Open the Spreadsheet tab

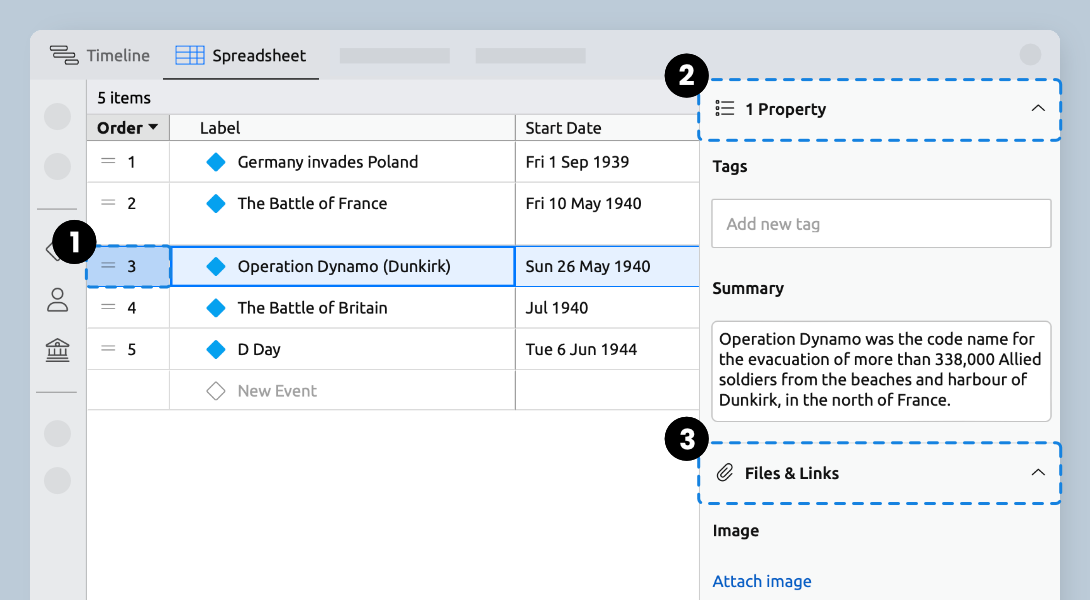tap(241, 56)
